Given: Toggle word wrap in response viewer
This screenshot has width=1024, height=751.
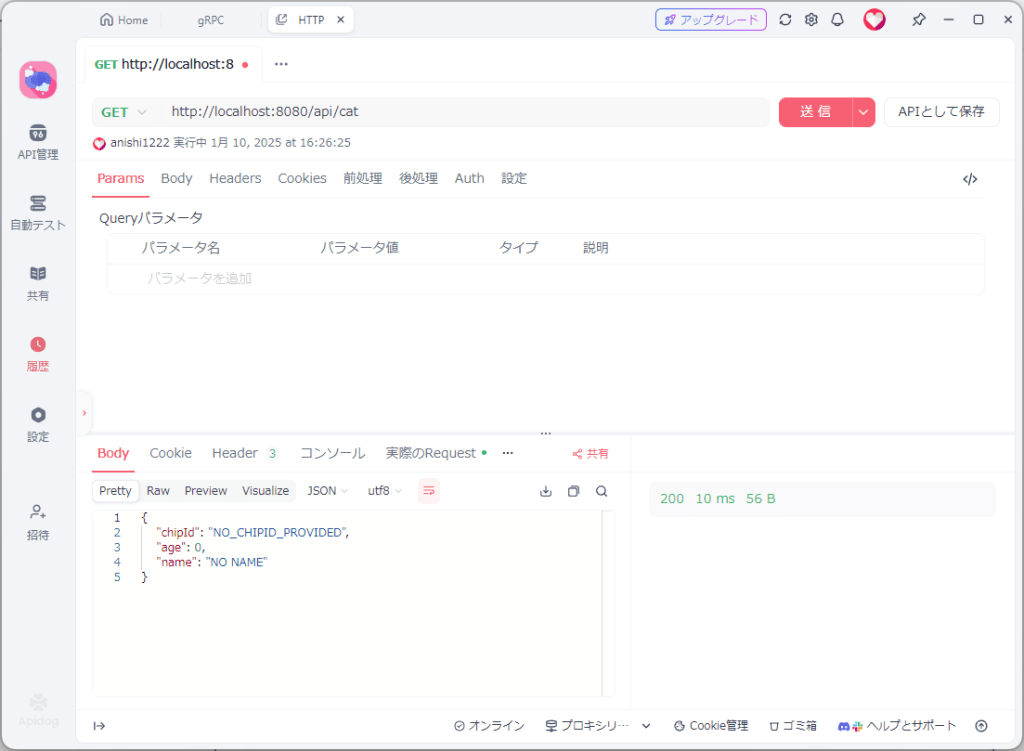Looking at the screenshot, I should coord(428,490).
